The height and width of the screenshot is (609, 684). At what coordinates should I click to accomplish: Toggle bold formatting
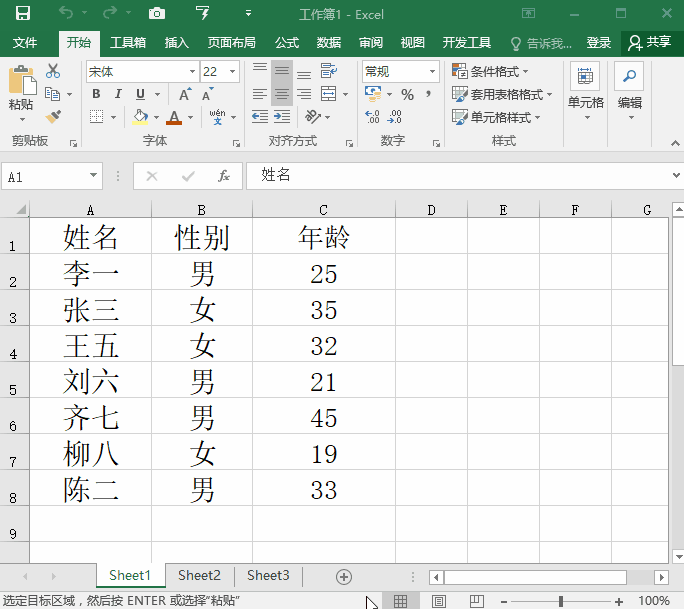coord(96,94)
